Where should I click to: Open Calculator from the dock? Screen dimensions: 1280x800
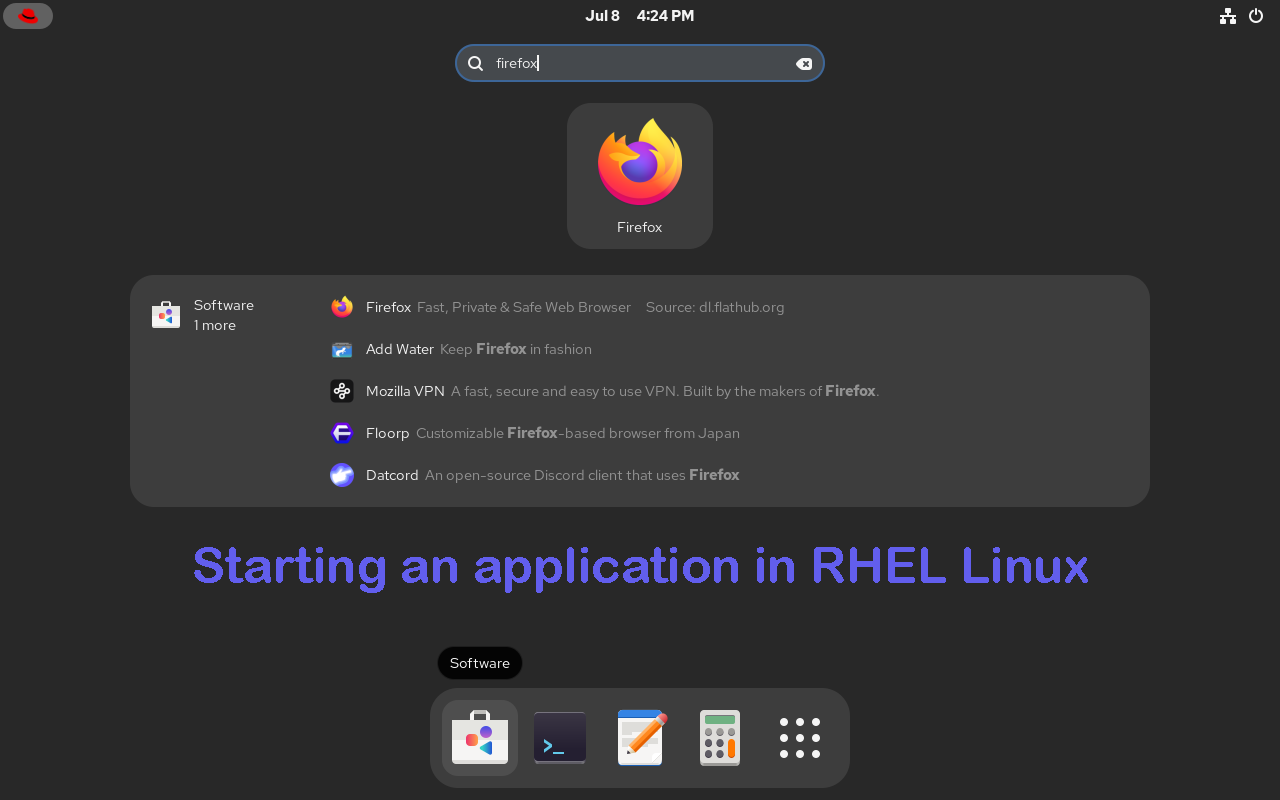[x=720, y=738]
